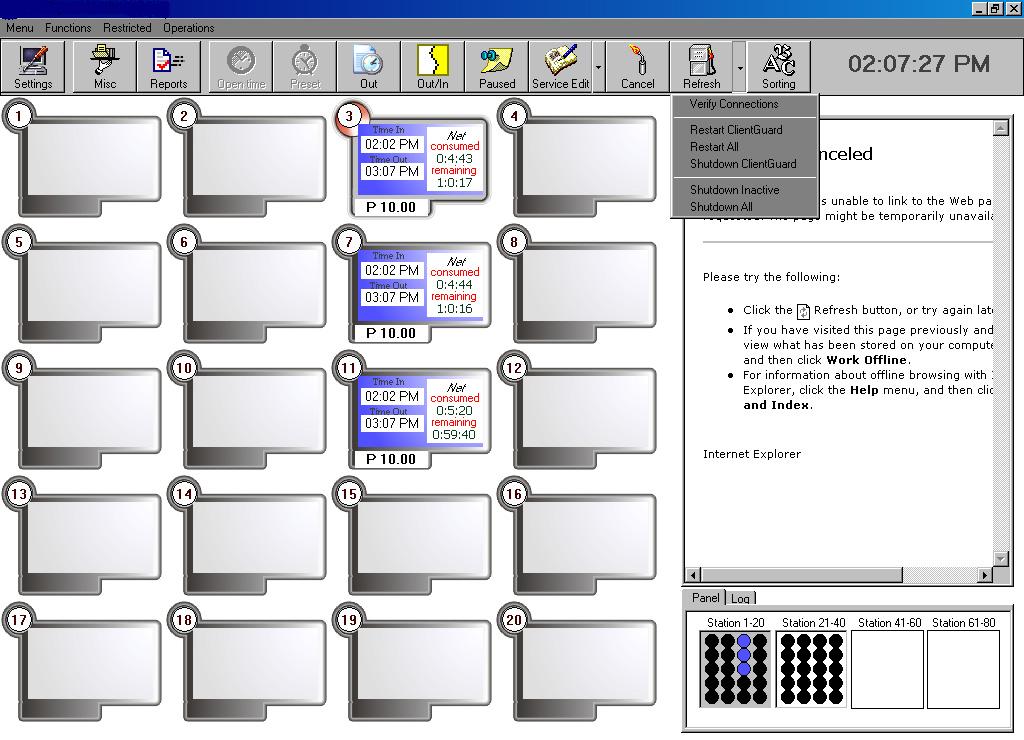The width and height of the screenshot is (1024, 740).
Task: Click the P 10.00 label on station 3
Action: (391, 207)
